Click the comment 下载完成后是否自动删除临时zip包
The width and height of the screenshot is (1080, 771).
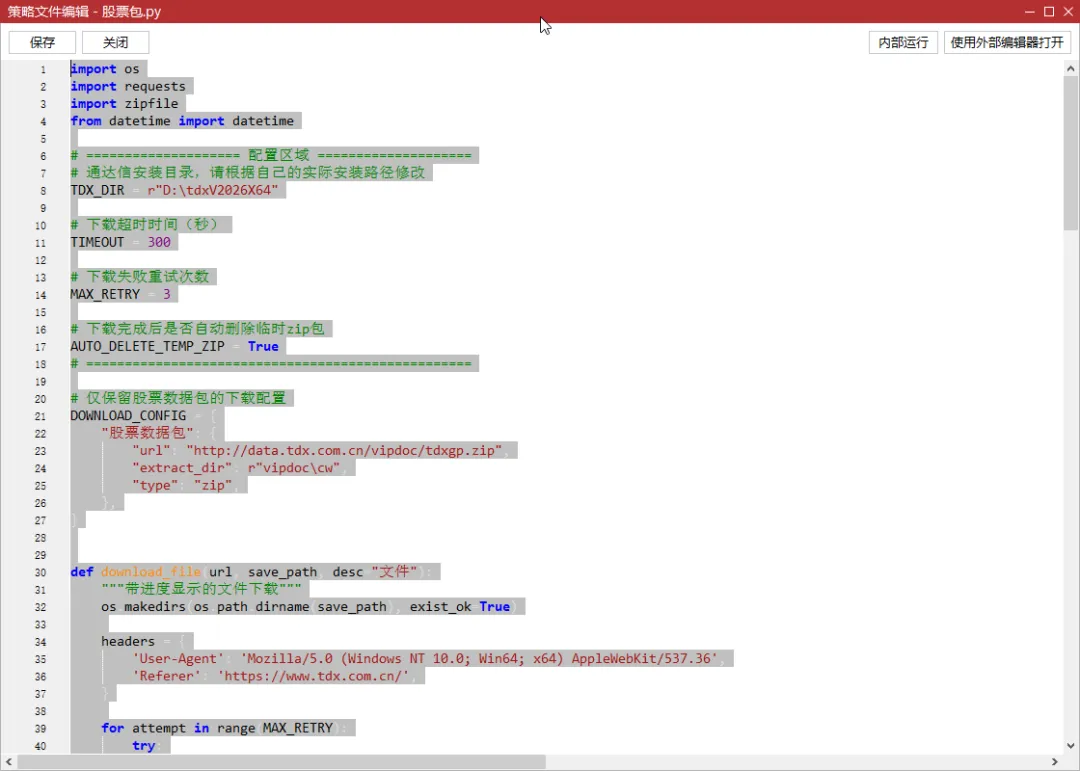[198, 329]
